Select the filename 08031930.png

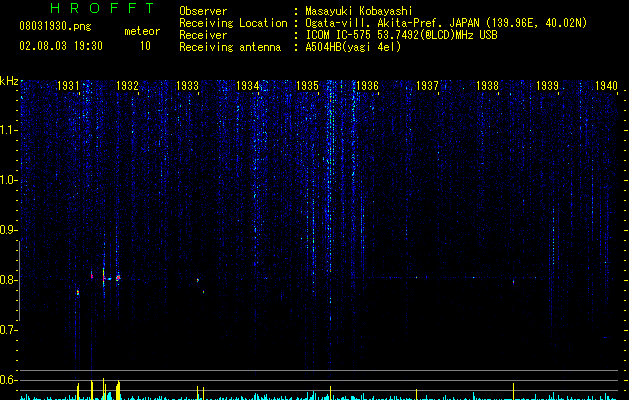55,27
